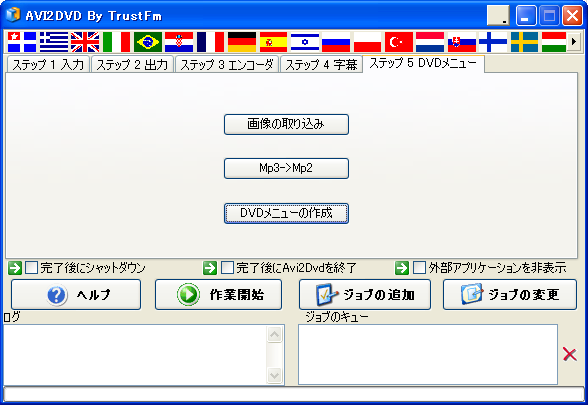Expand more language flags with right arrow
This screenshot has height=405, width=588.
tap(573, 42)
